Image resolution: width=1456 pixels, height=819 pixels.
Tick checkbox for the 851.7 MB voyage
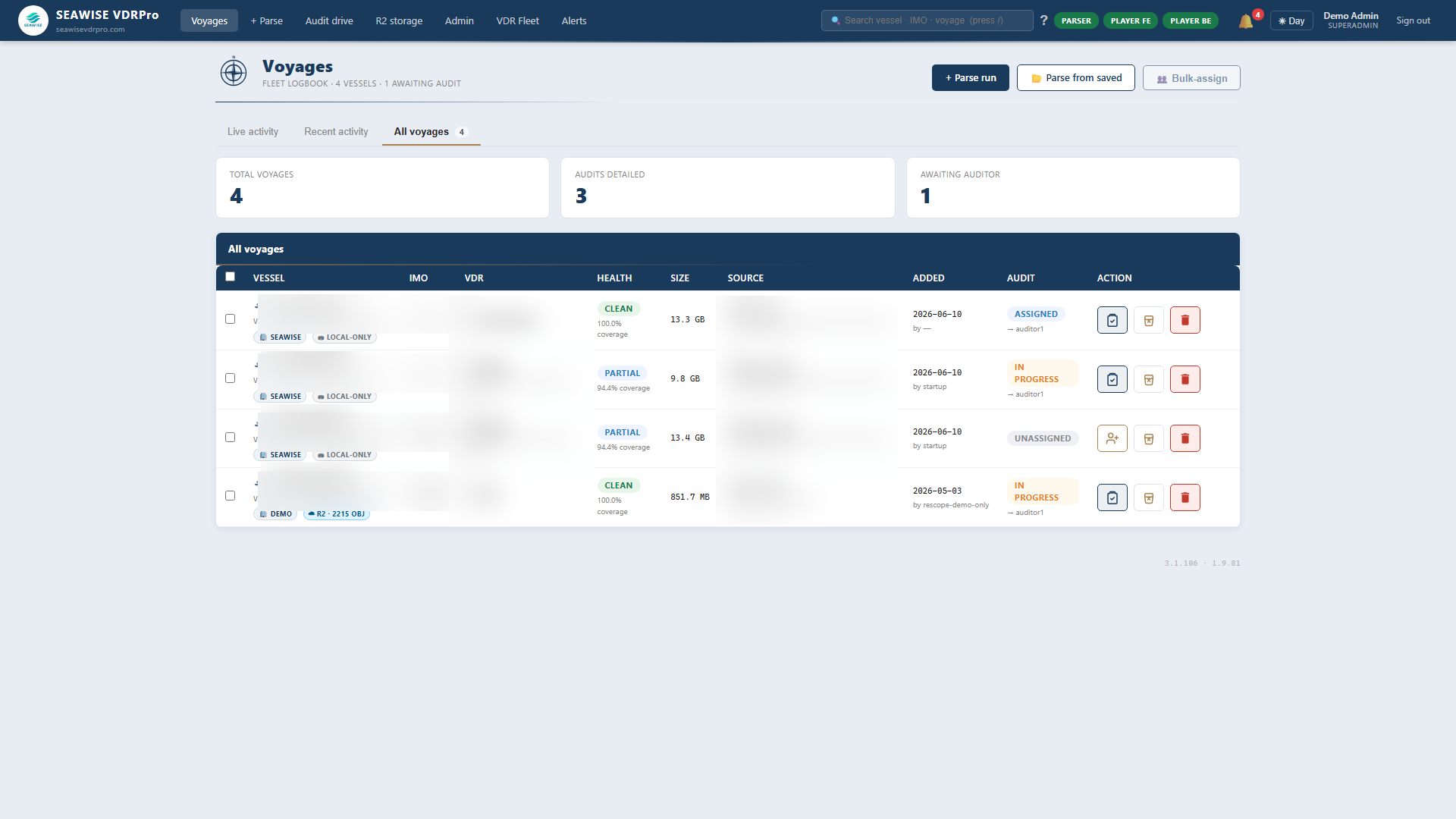pos(230,496)
